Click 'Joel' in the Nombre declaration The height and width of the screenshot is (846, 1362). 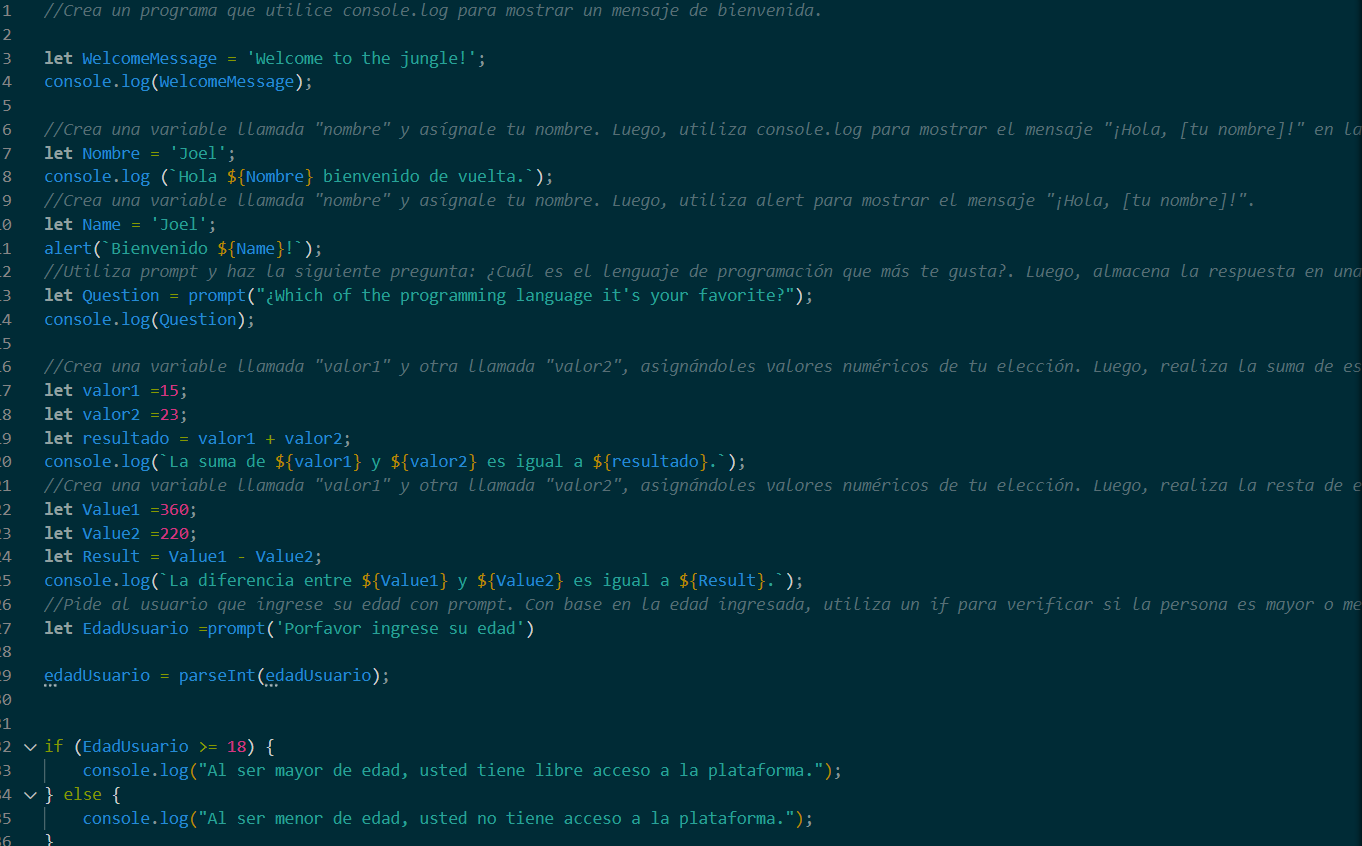(197, 153)
